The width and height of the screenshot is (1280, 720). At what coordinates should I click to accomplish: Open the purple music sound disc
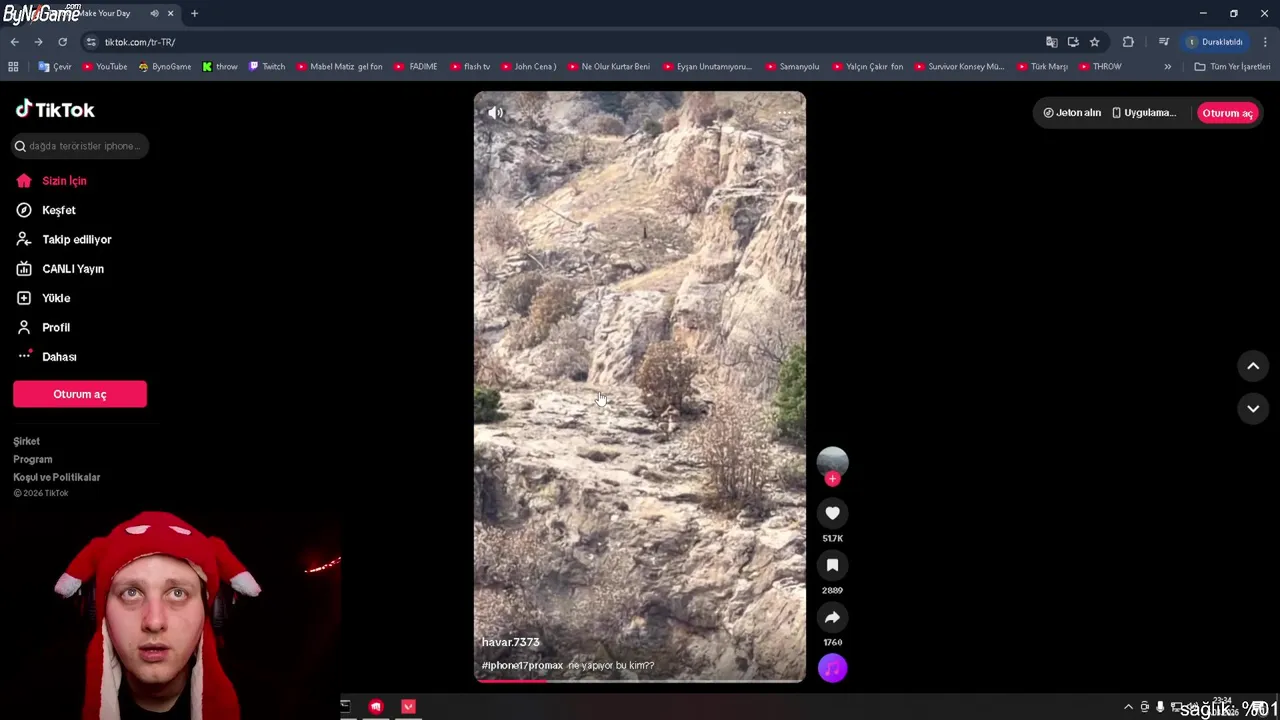832,668
